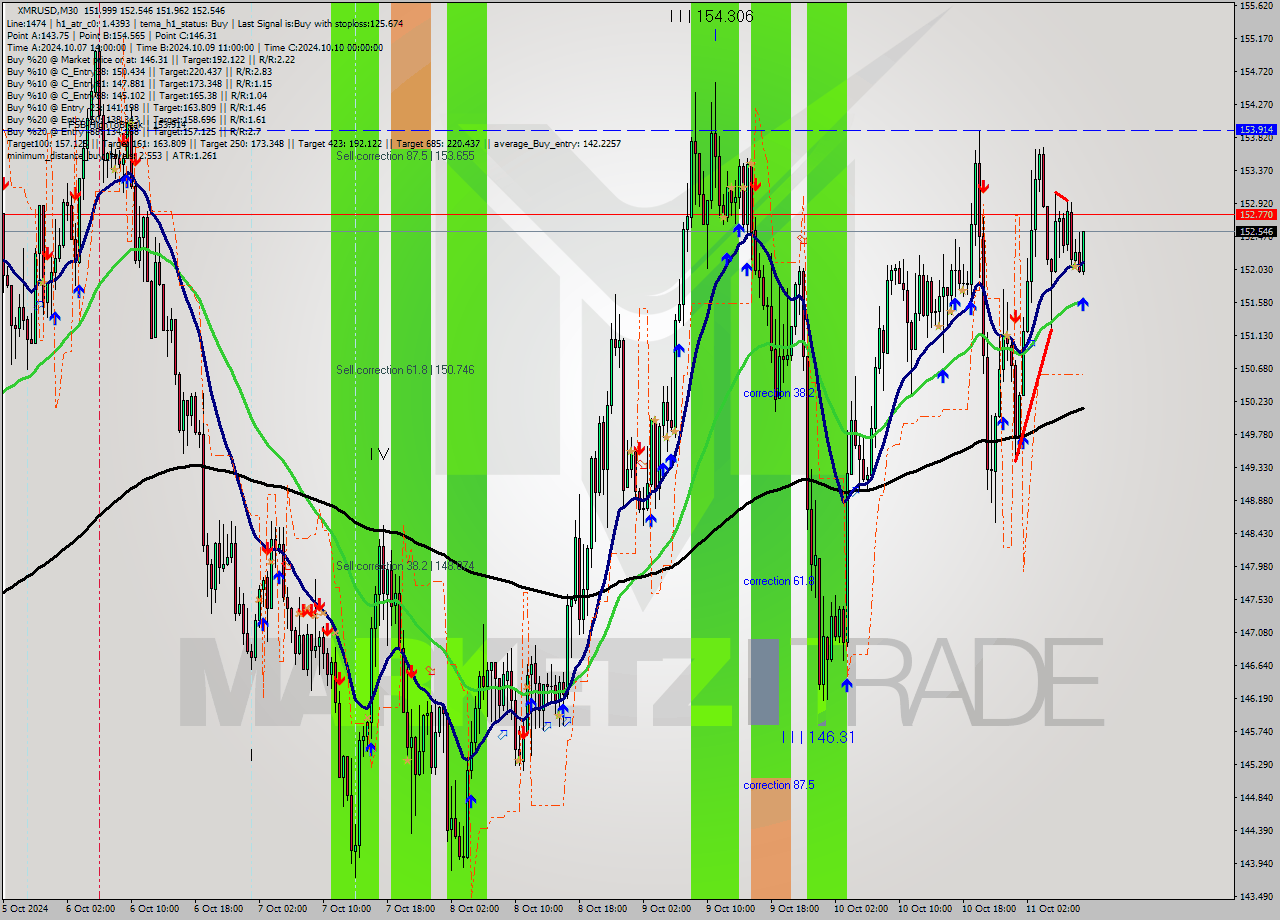This screenshot has width=1280, height=920.
Task: Click the 155.175 price scale value
Action: click(x=1256, y=39)
